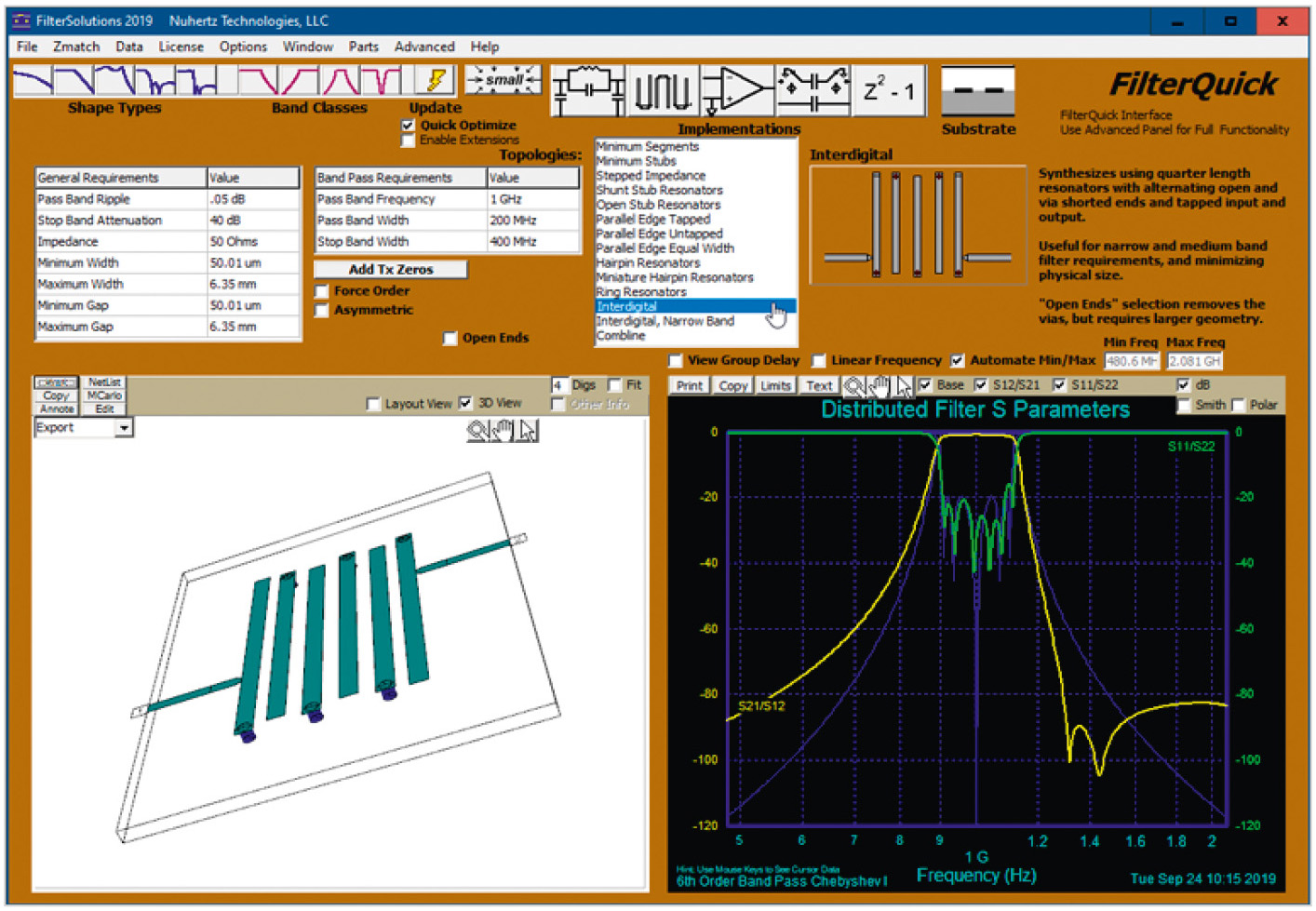Select the switched capacitor implementation icon
The height and width of the screenshot is (911, 1316).
812,90
